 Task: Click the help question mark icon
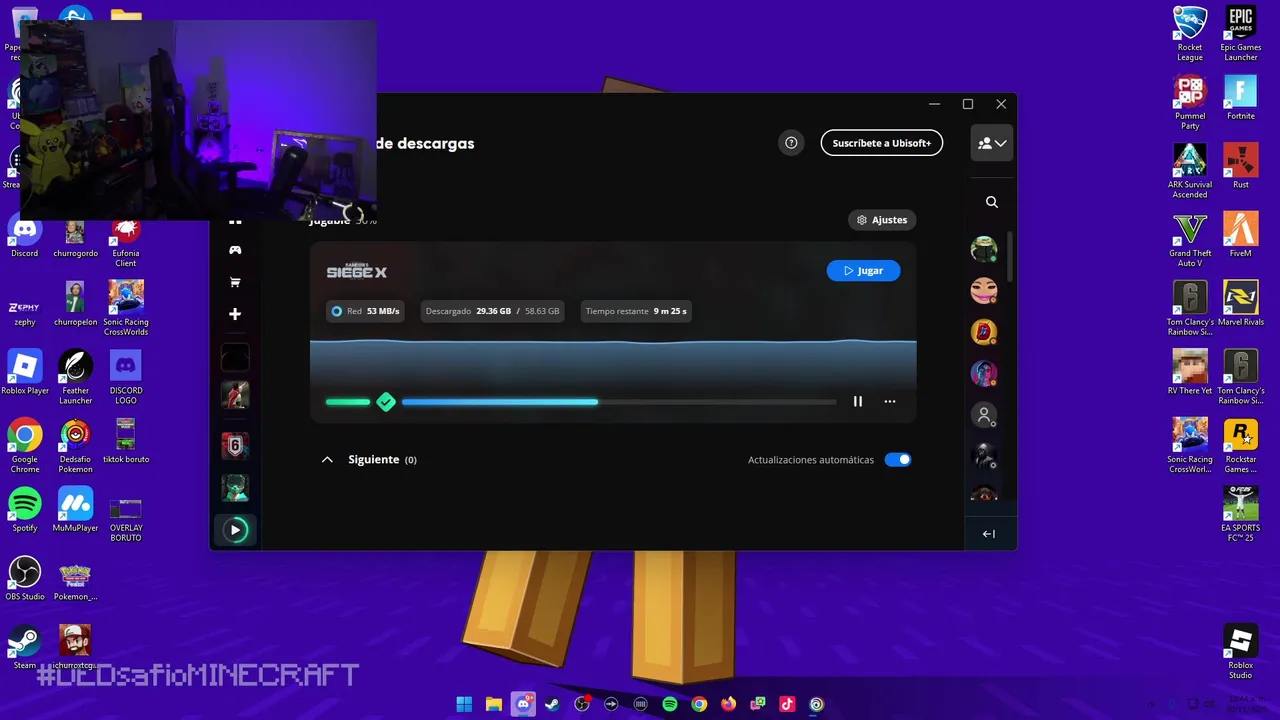coord(791,143)
